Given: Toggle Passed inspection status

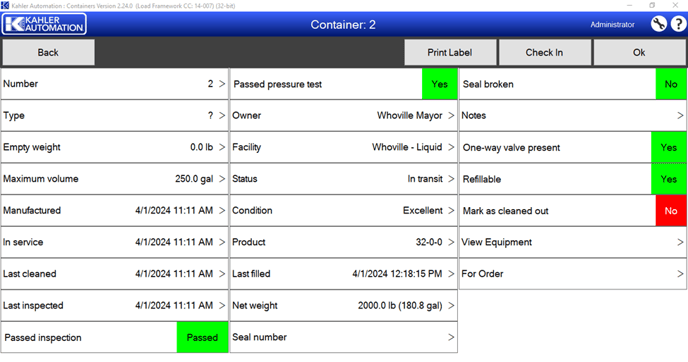Looking at the screenshot, I should coord(202,337).
